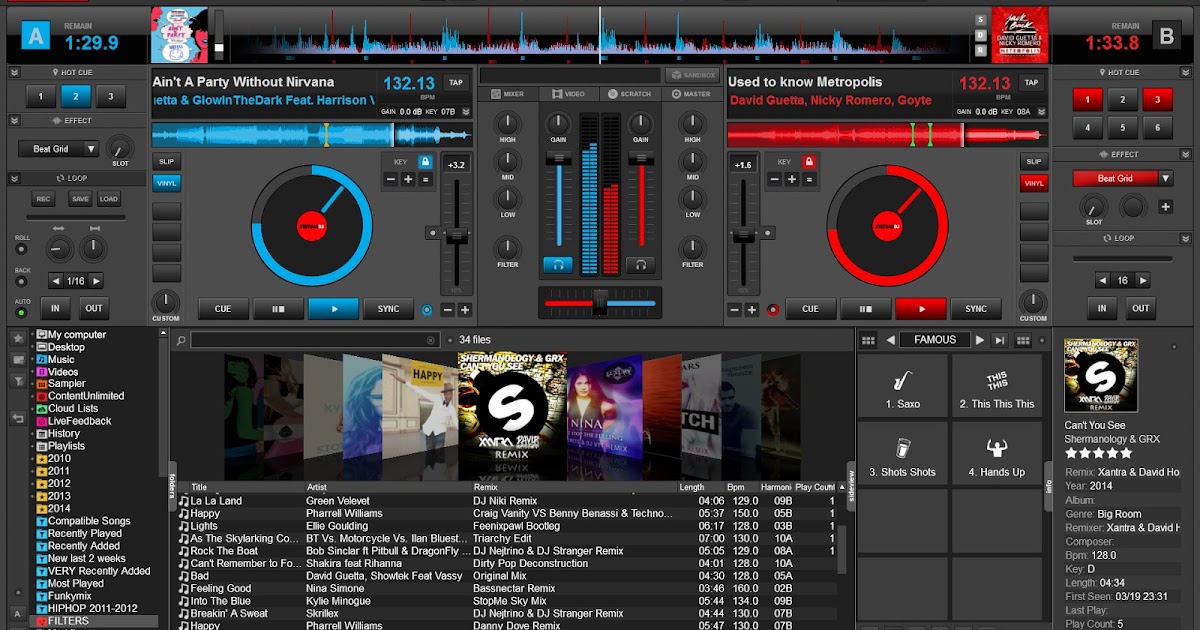Expand the 2010 folder in tree
This screenshot has width=1200, height=630.
point(33,459)
